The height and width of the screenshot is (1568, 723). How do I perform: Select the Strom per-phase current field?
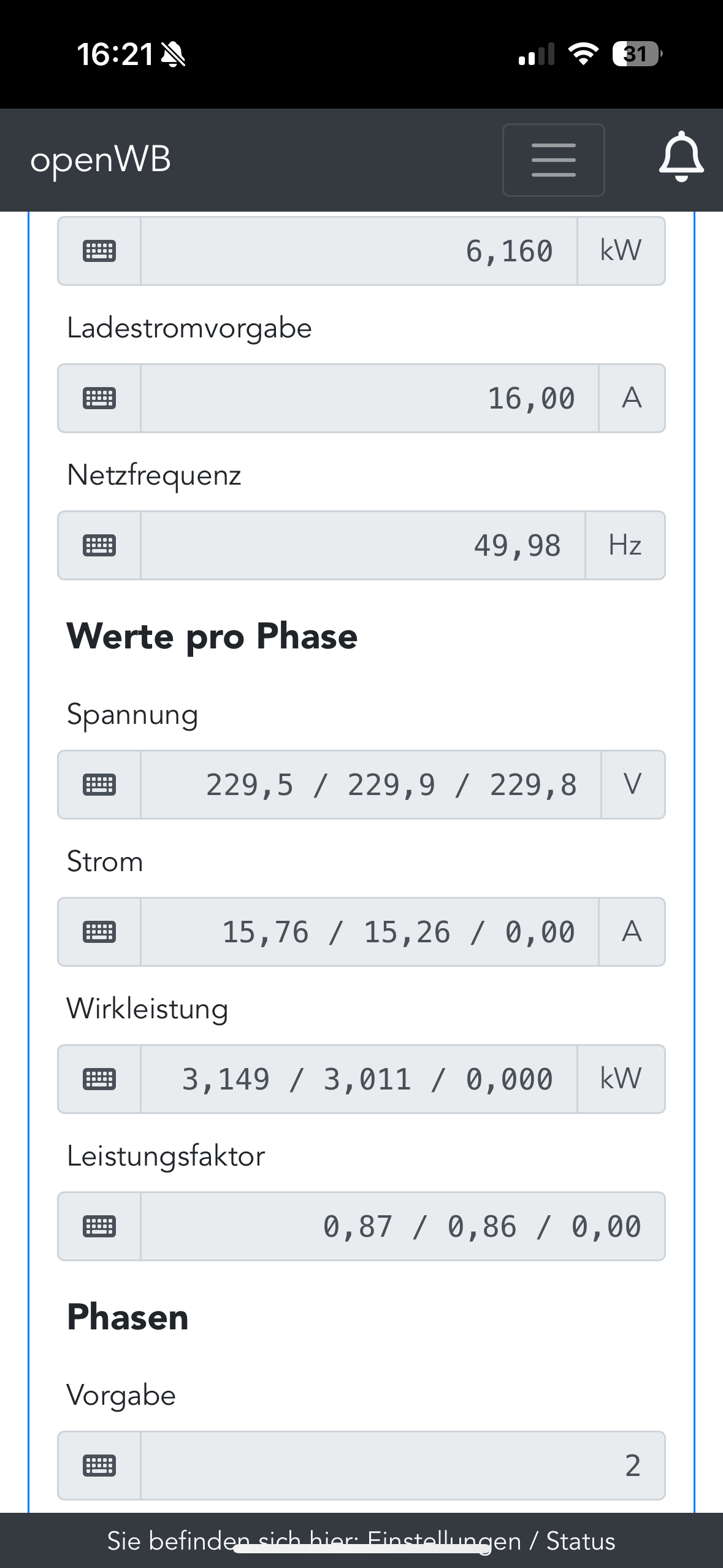coord(369,932)
